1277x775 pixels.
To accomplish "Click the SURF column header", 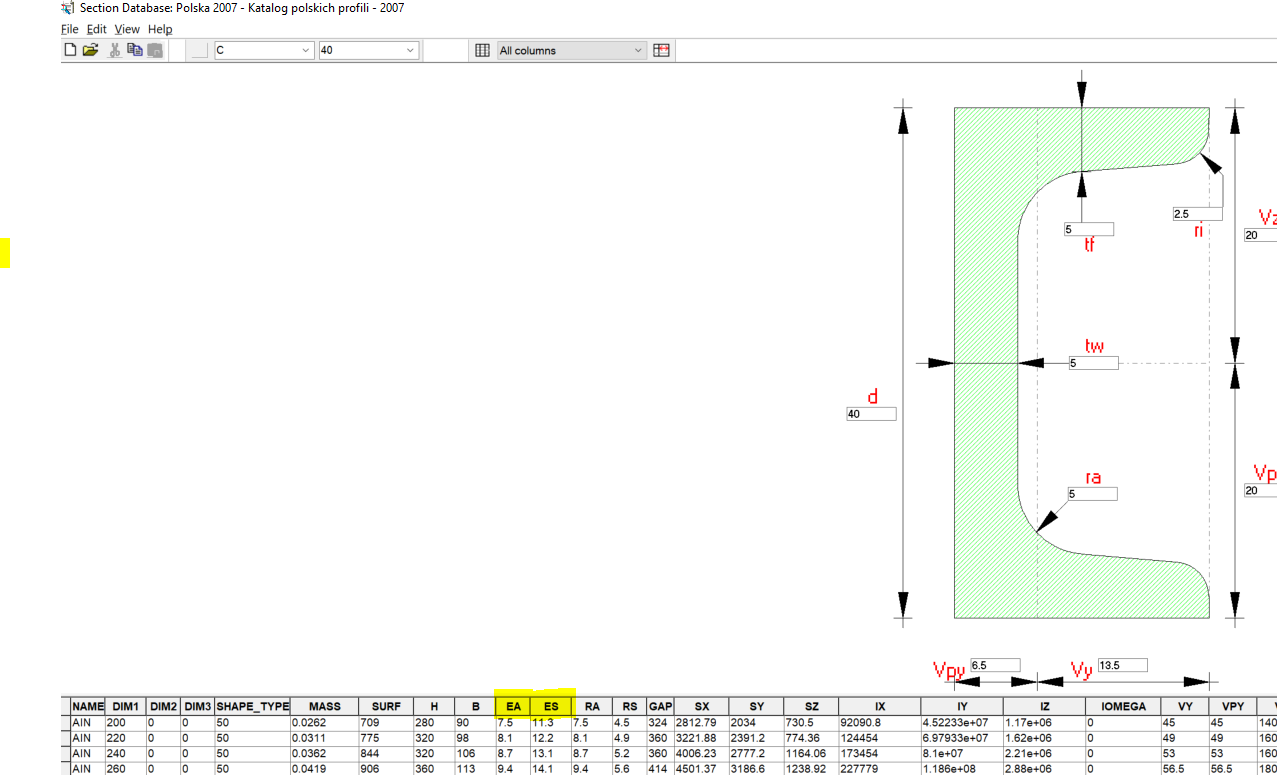I will coord(386,706).
